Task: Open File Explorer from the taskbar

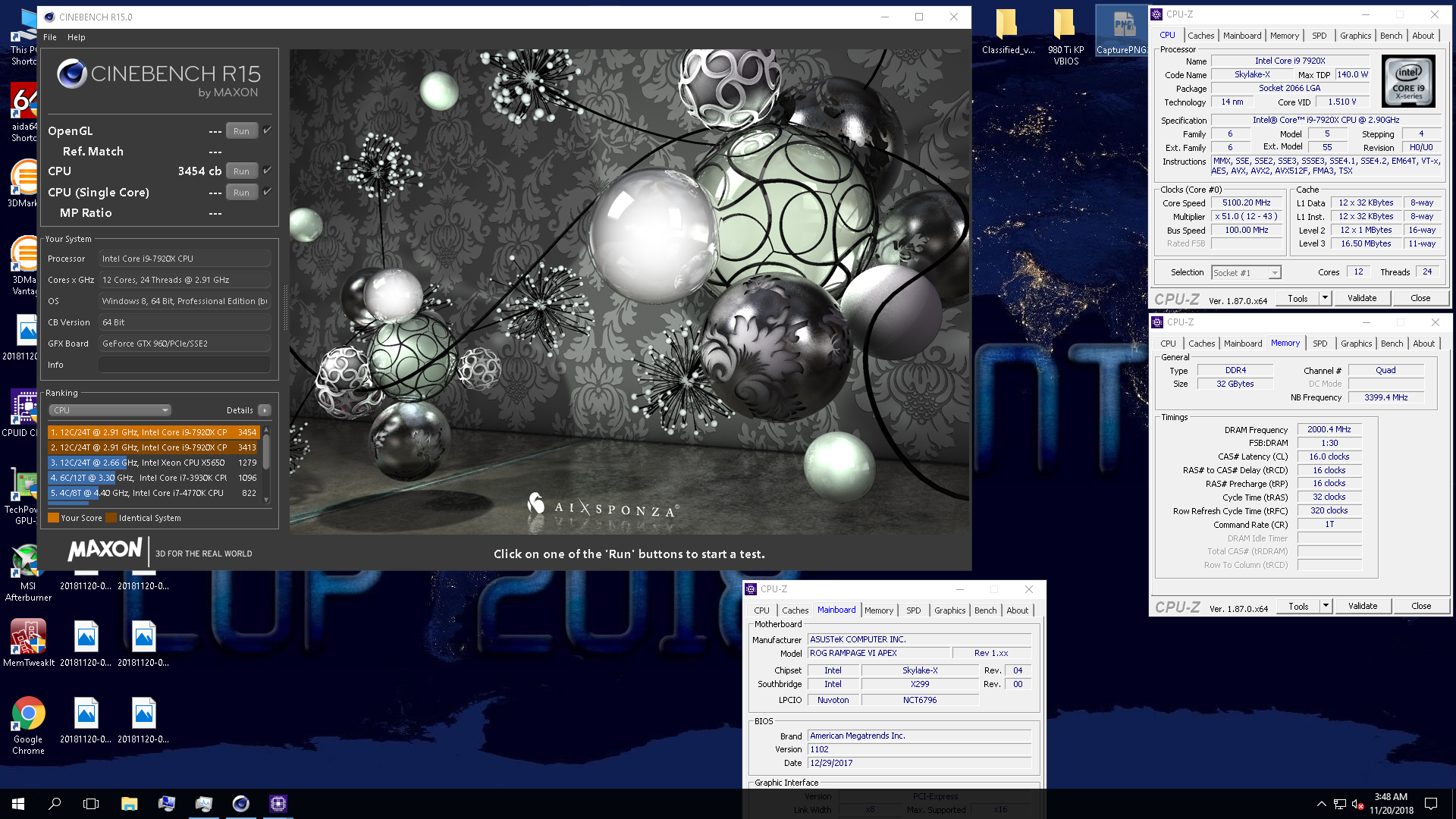Action: coord(129,804)
